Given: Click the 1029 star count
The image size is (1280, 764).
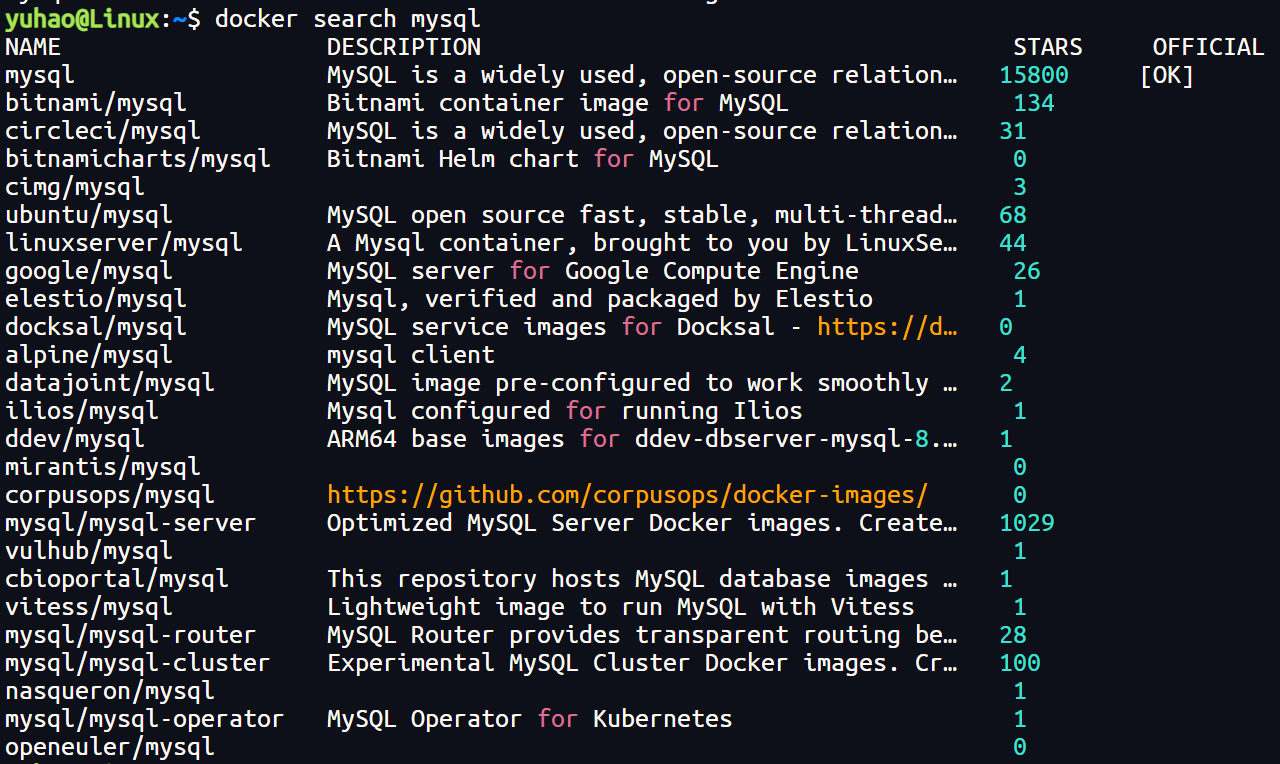Looking at the screenshot, I should 1027,523.
